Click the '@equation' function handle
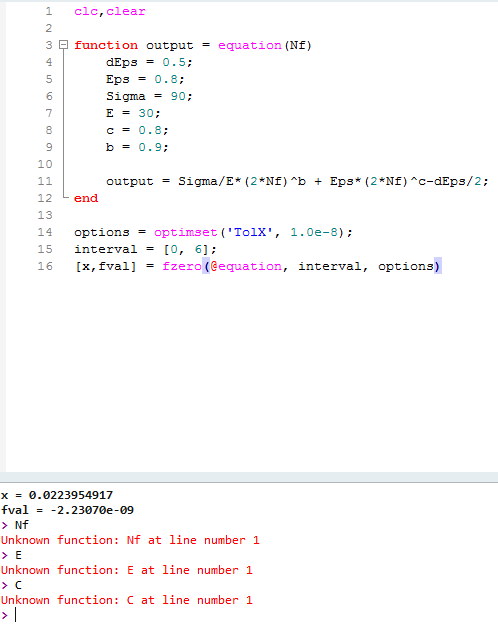Screen dimensions: 498x631 coord(246,266)
